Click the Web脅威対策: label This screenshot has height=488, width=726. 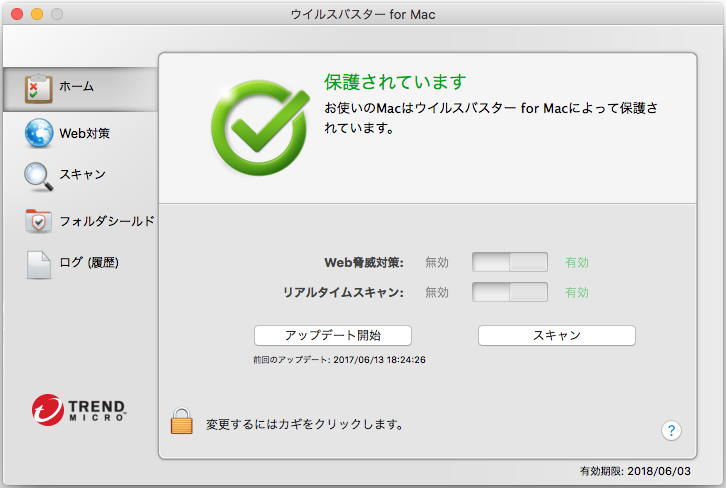[364, 263]
